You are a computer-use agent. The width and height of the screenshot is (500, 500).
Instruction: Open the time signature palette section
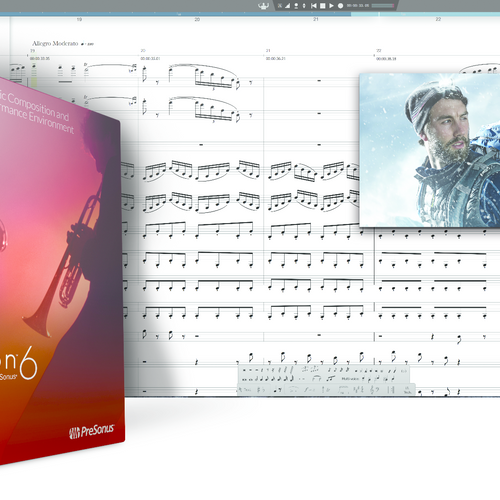click(359, 390)
